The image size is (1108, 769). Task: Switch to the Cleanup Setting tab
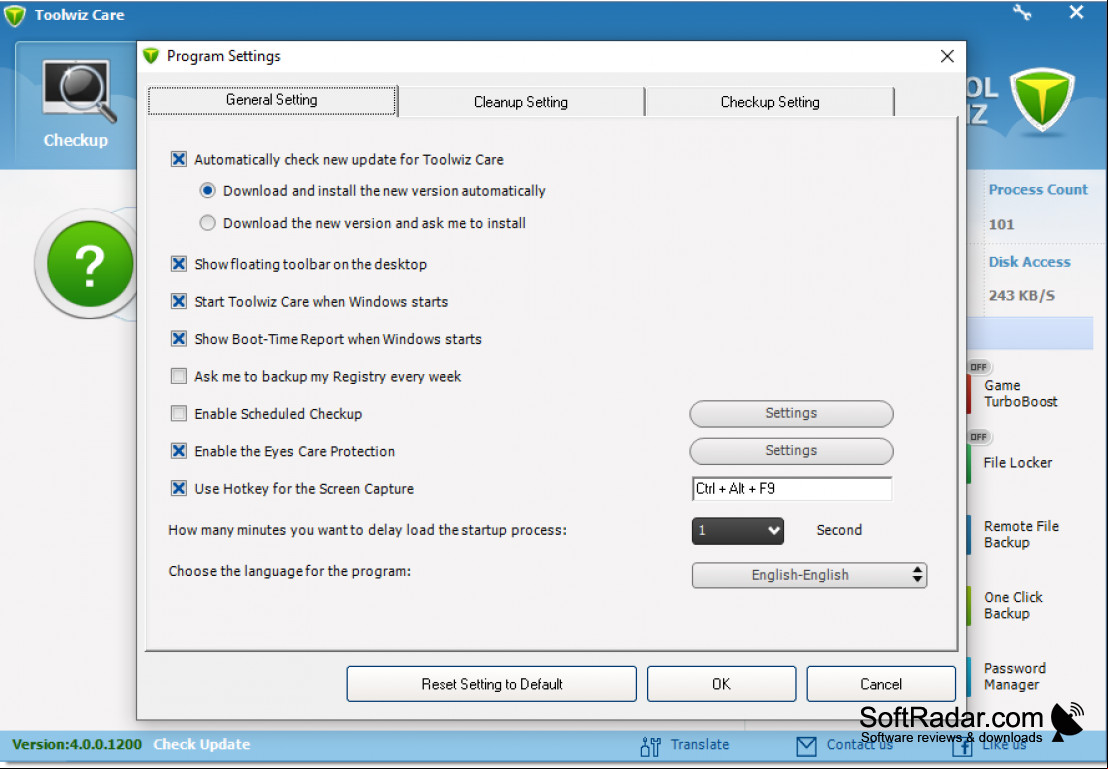521,102
